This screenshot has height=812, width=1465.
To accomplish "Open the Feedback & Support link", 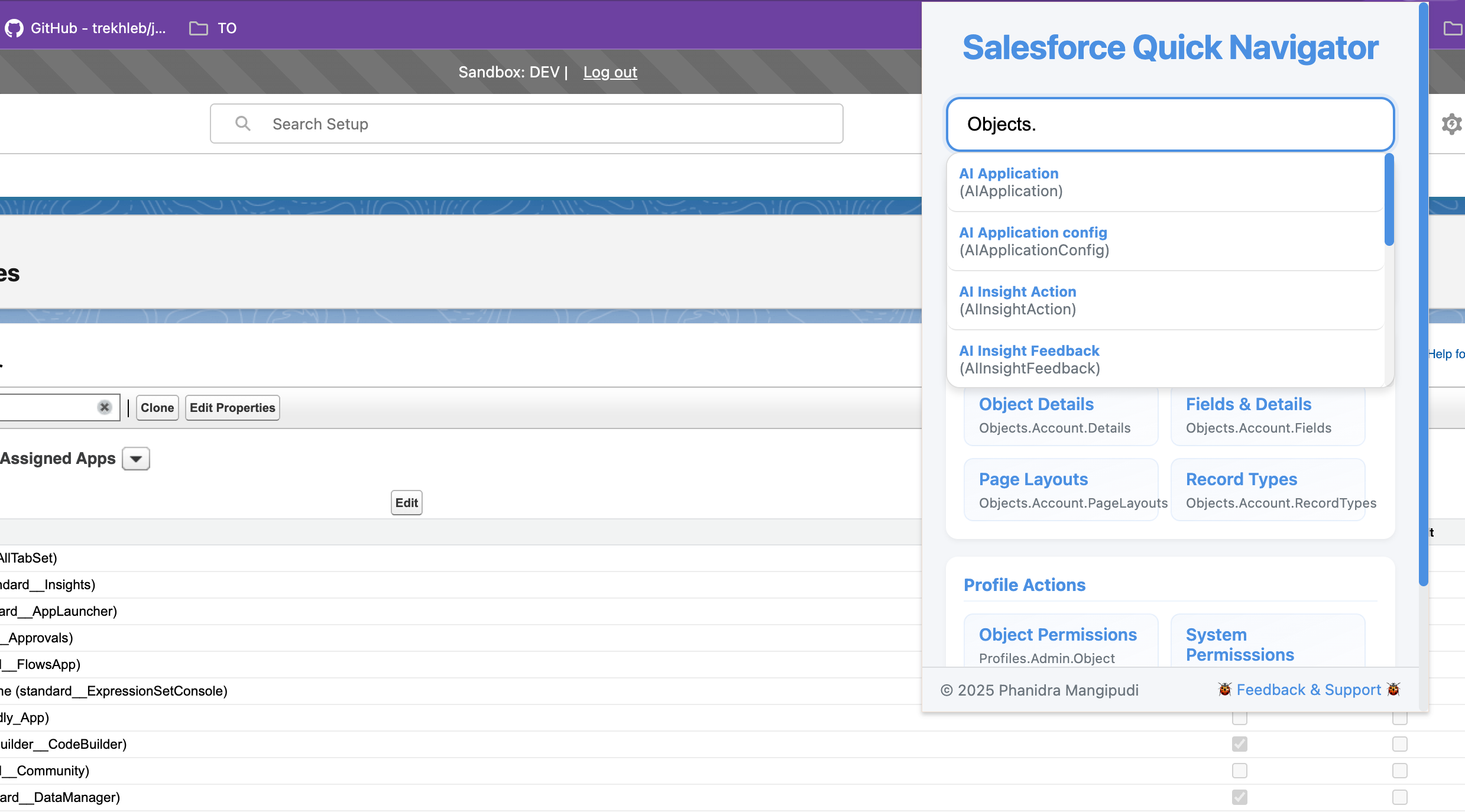I will point(1309,690).
